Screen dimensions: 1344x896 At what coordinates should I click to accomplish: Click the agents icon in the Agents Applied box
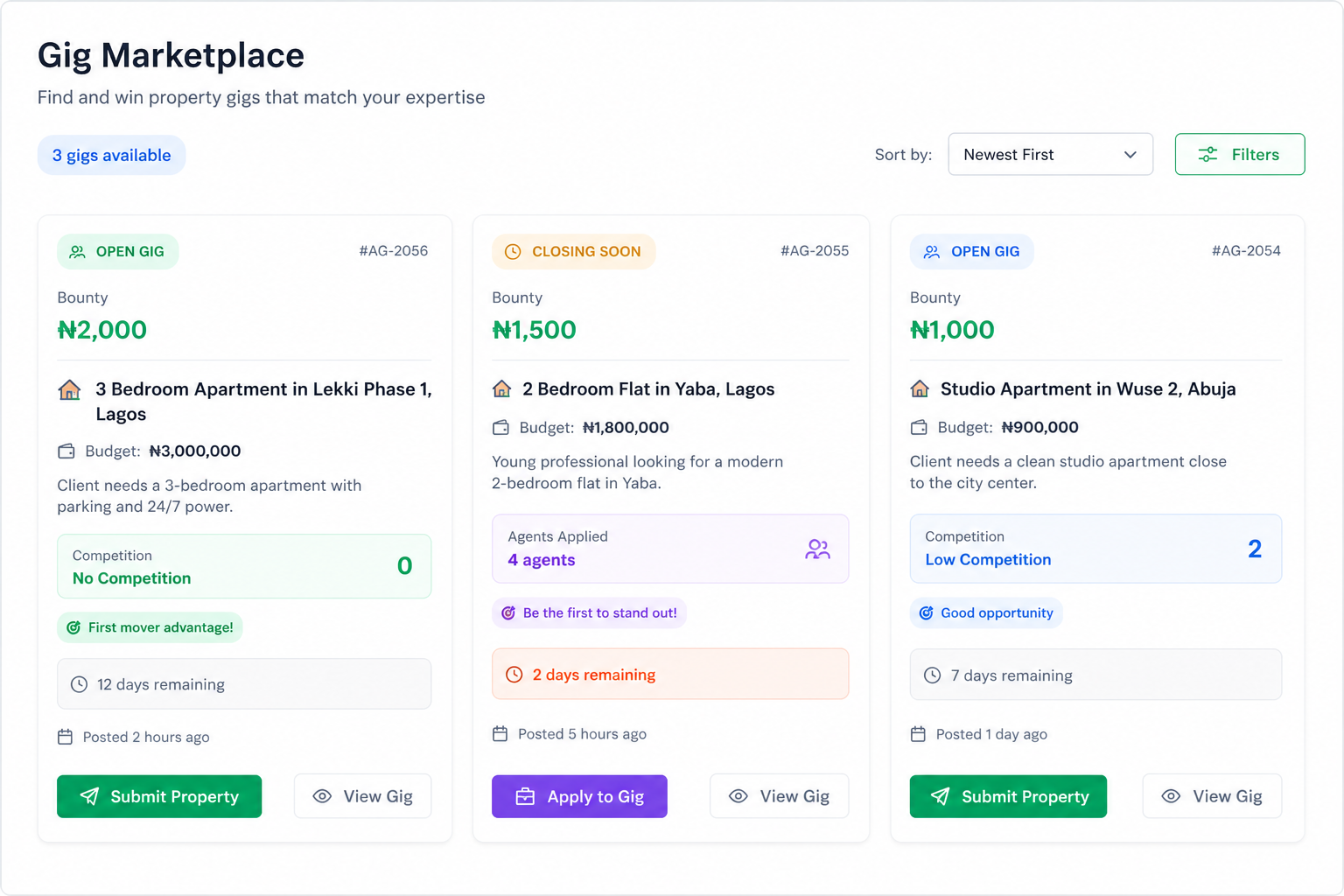click(817, 549)
